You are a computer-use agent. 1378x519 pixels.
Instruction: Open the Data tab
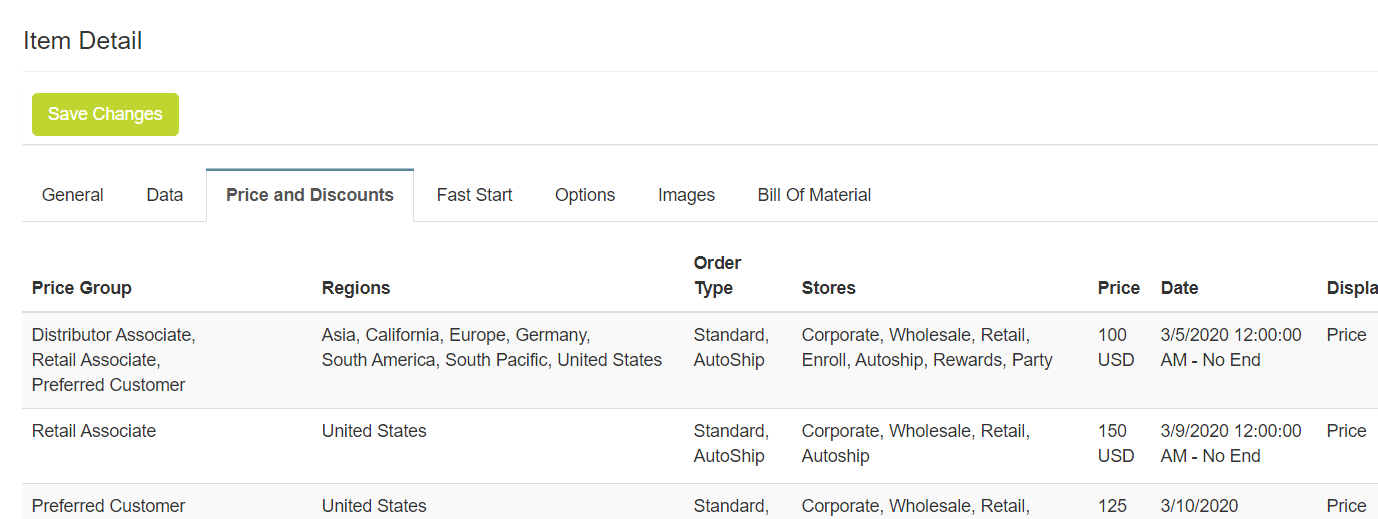(165, 195)
